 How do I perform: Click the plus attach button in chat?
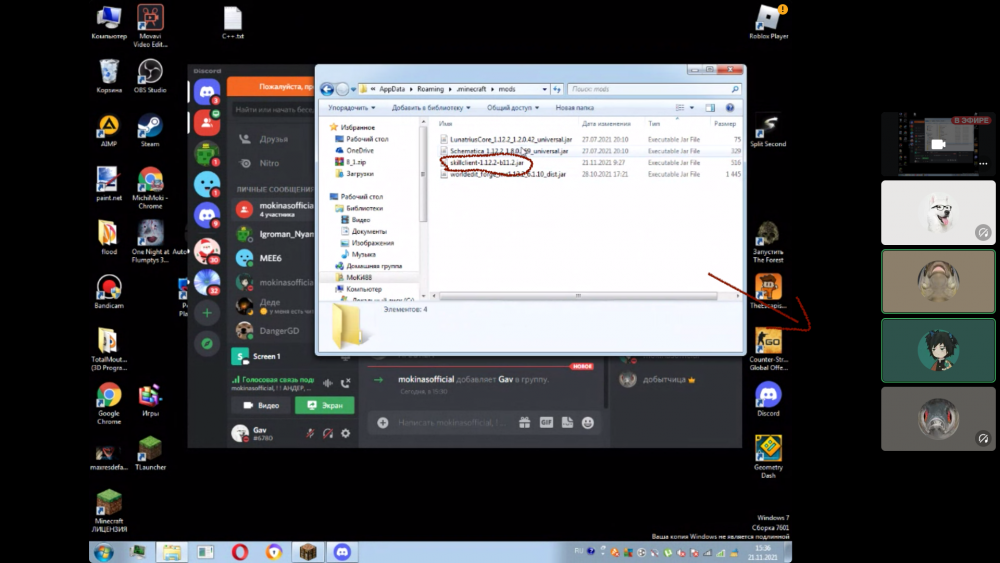[x=383, y=422]
